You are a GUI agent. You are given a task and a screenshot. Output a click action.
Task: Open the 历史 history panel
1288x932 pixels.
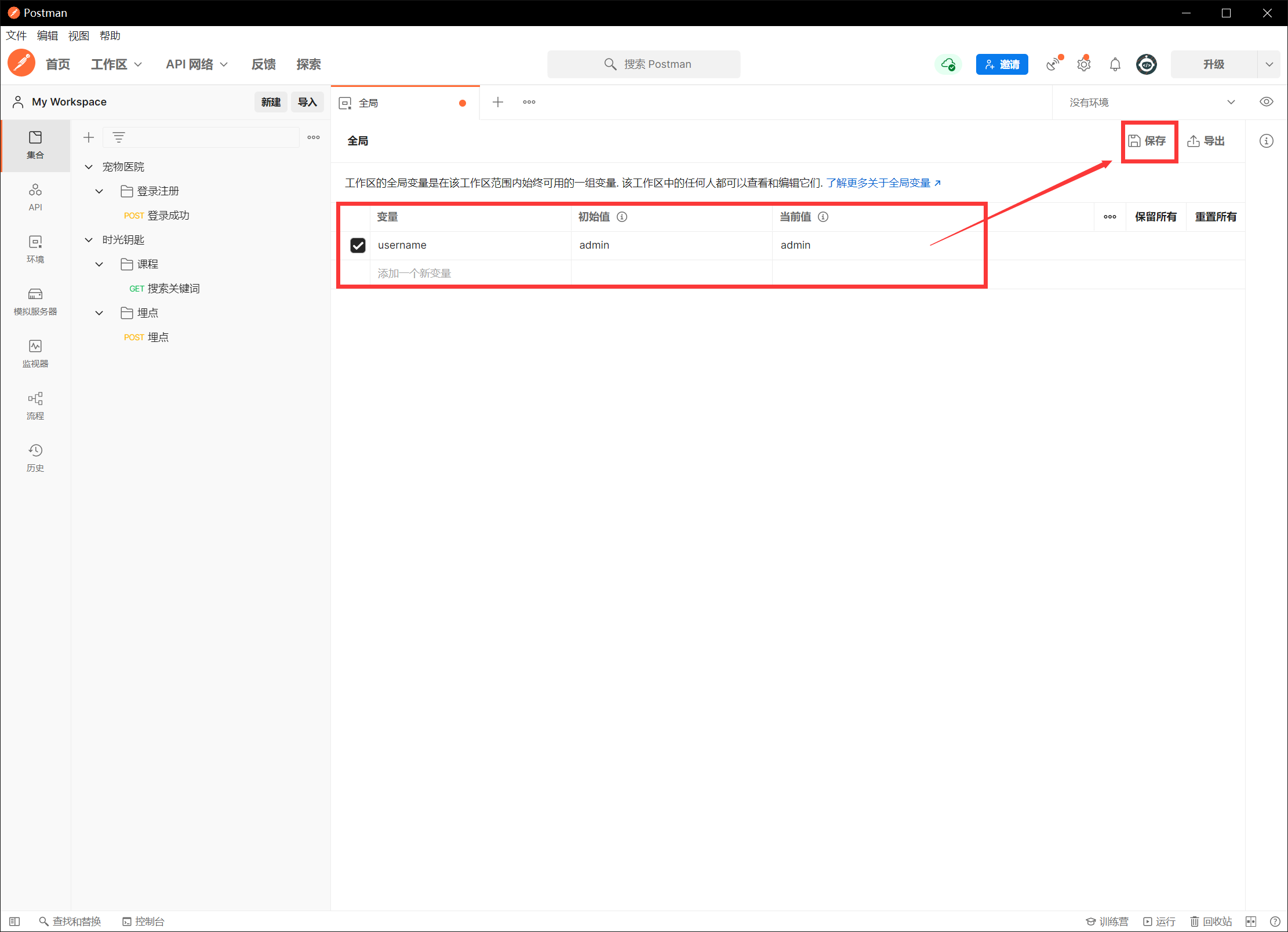point(35,458)
